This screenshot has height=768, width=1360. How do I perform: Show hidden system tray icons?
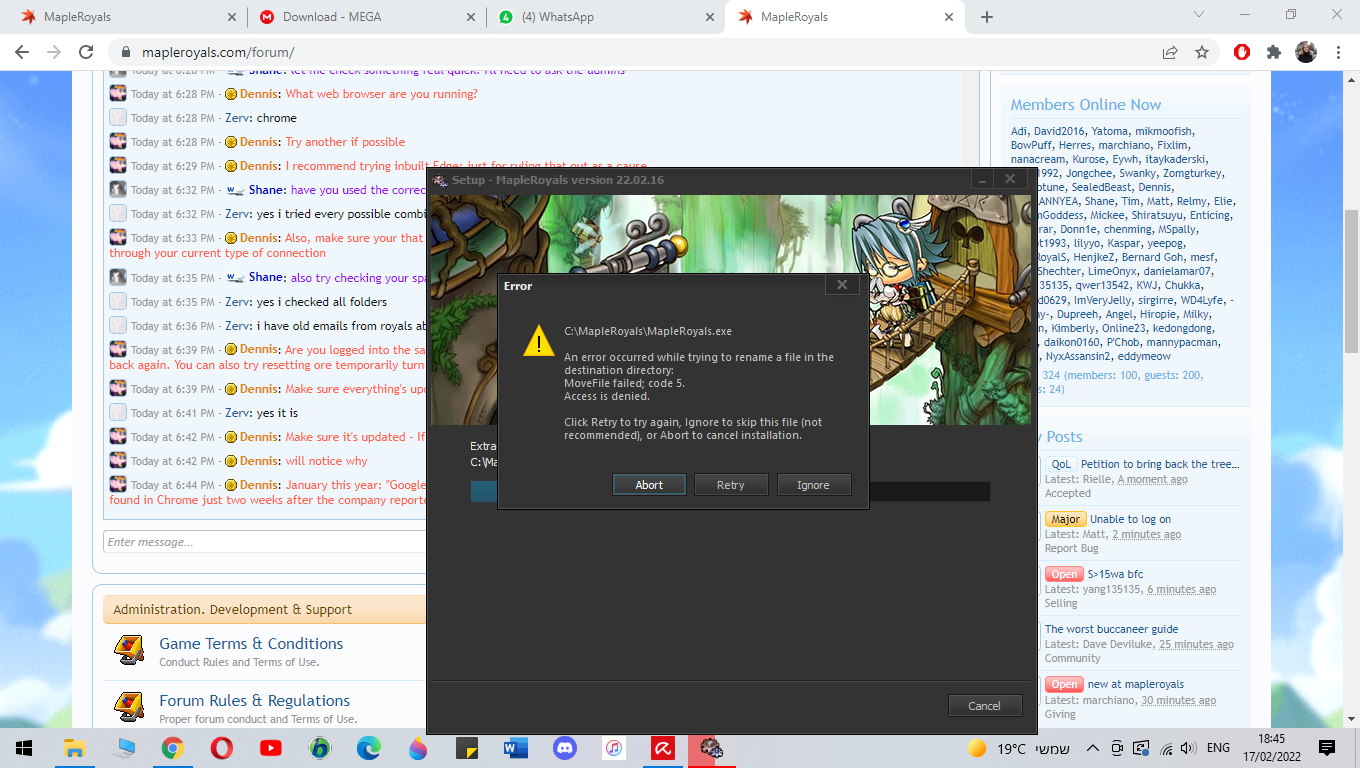[1092, 748]
